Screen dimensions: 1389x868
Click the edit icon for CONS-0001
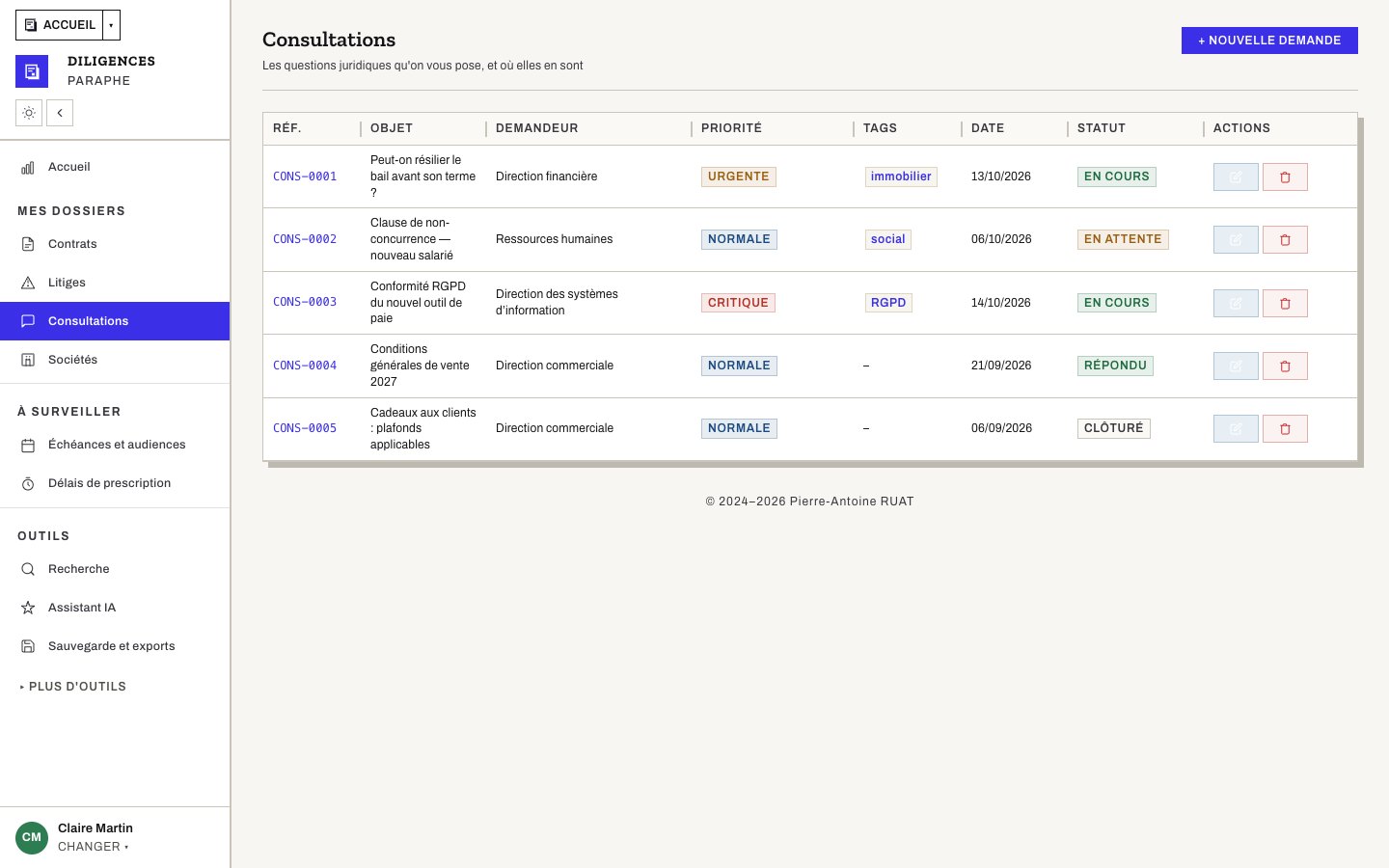click(x=1236, y=176)
